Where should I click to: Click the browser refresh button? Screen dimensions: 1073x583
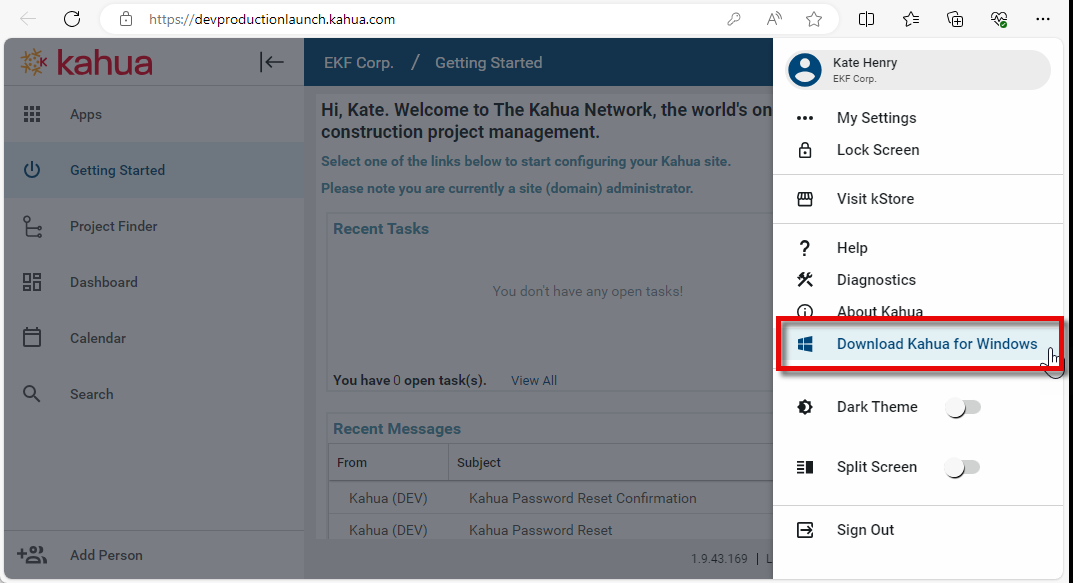72,19
